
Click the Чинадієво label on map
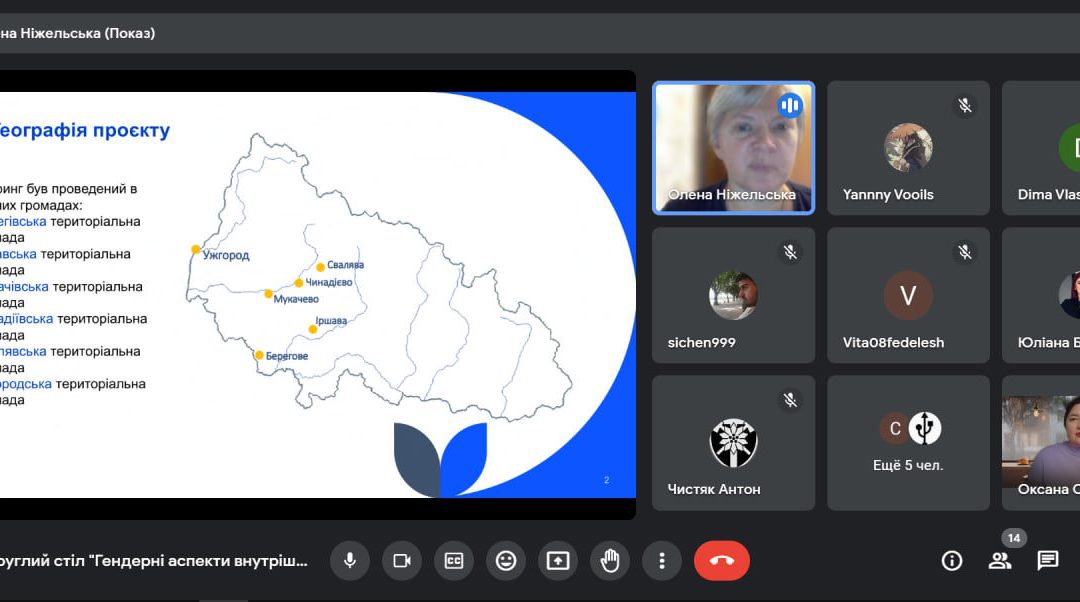tap(329, 282)
